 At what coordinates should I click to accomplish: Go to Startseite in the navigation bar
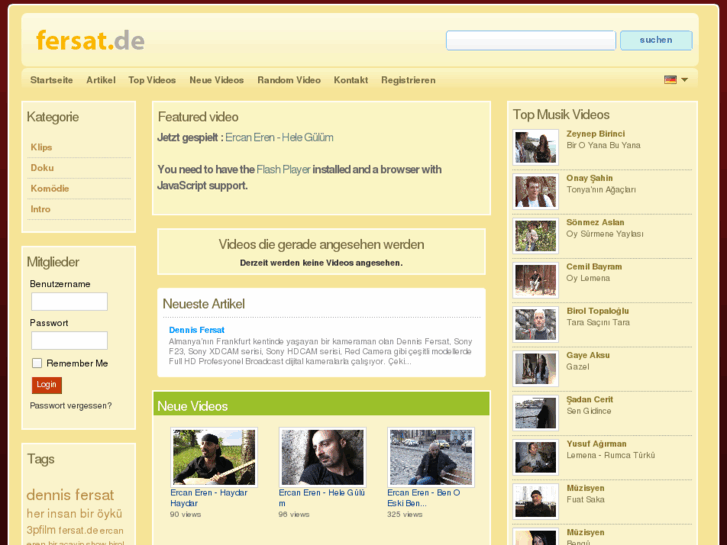[51, 80]
